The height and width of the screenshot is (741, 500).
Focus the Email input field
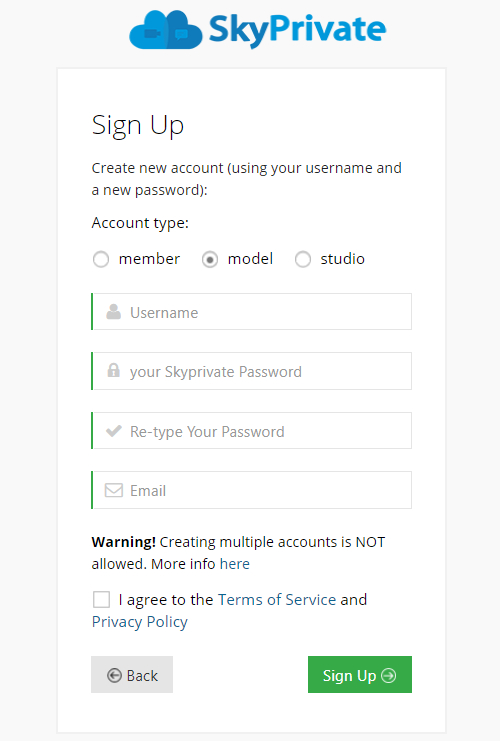[x=251, y=490]
